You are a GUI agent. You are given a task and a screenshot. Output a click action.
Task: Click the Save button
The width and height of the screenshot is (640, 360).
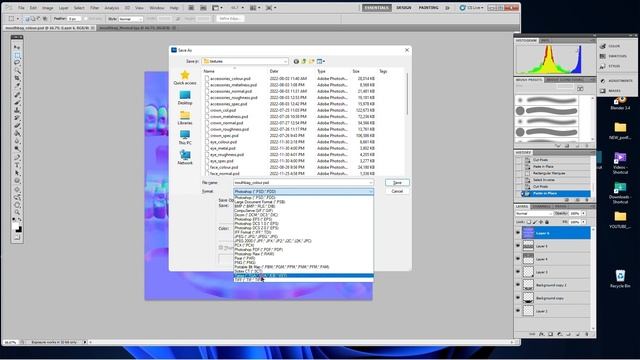tap(397, 182)
